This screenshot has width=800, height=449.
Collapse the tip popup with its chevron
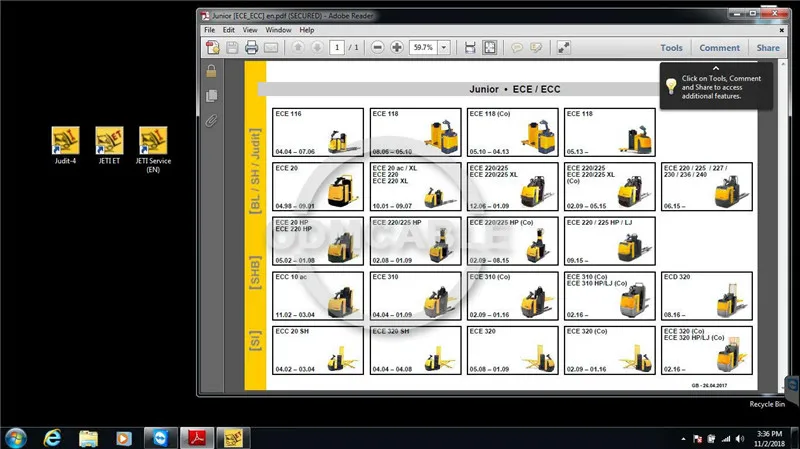(716, 68)
